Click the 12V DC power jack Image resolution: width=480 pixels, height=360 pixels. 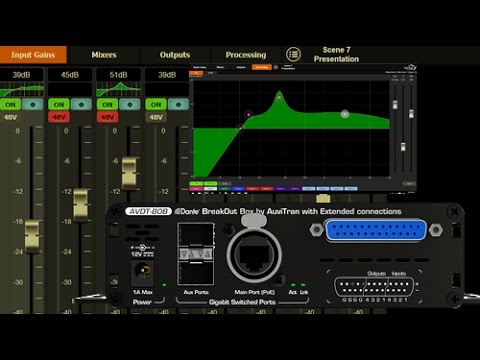(143, 272)
